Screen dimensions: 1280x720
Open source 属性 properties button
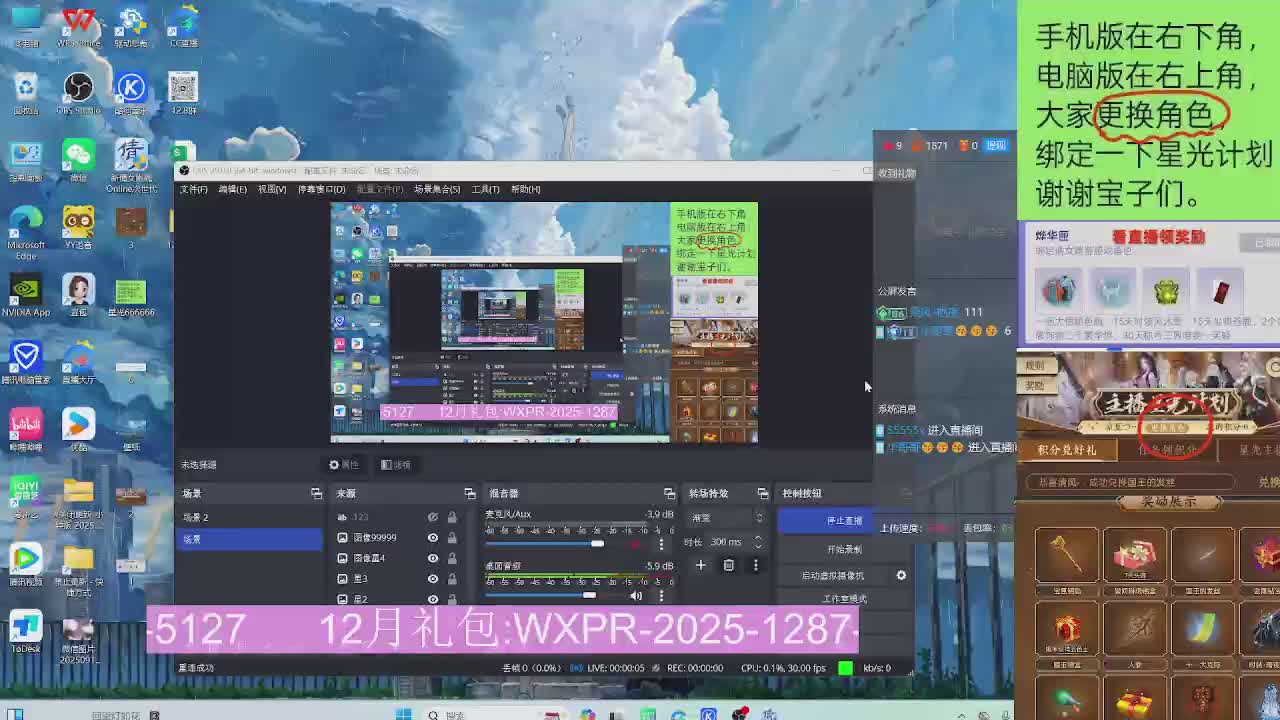(344, 465)
